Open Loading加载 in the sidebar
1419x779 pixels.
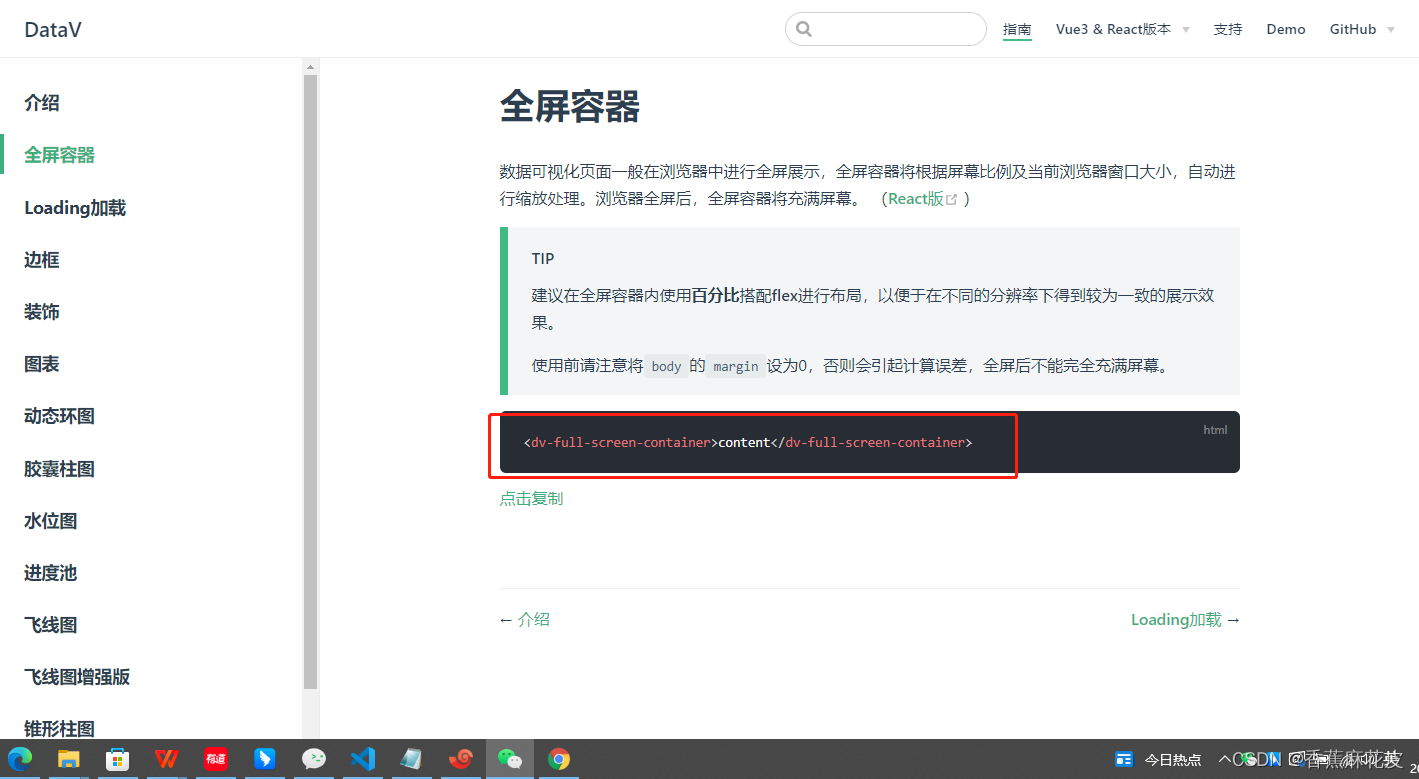click(x=75, y=208)
